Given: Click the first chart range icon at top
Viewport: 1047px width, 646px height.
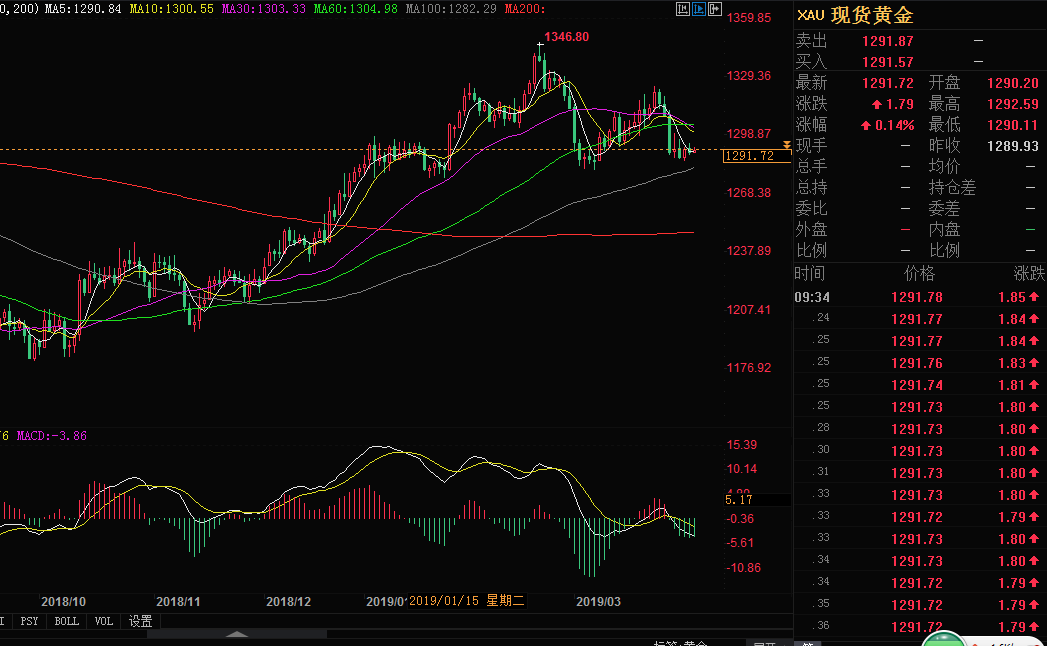Looking at the screenshot, I should click(683, 9).
